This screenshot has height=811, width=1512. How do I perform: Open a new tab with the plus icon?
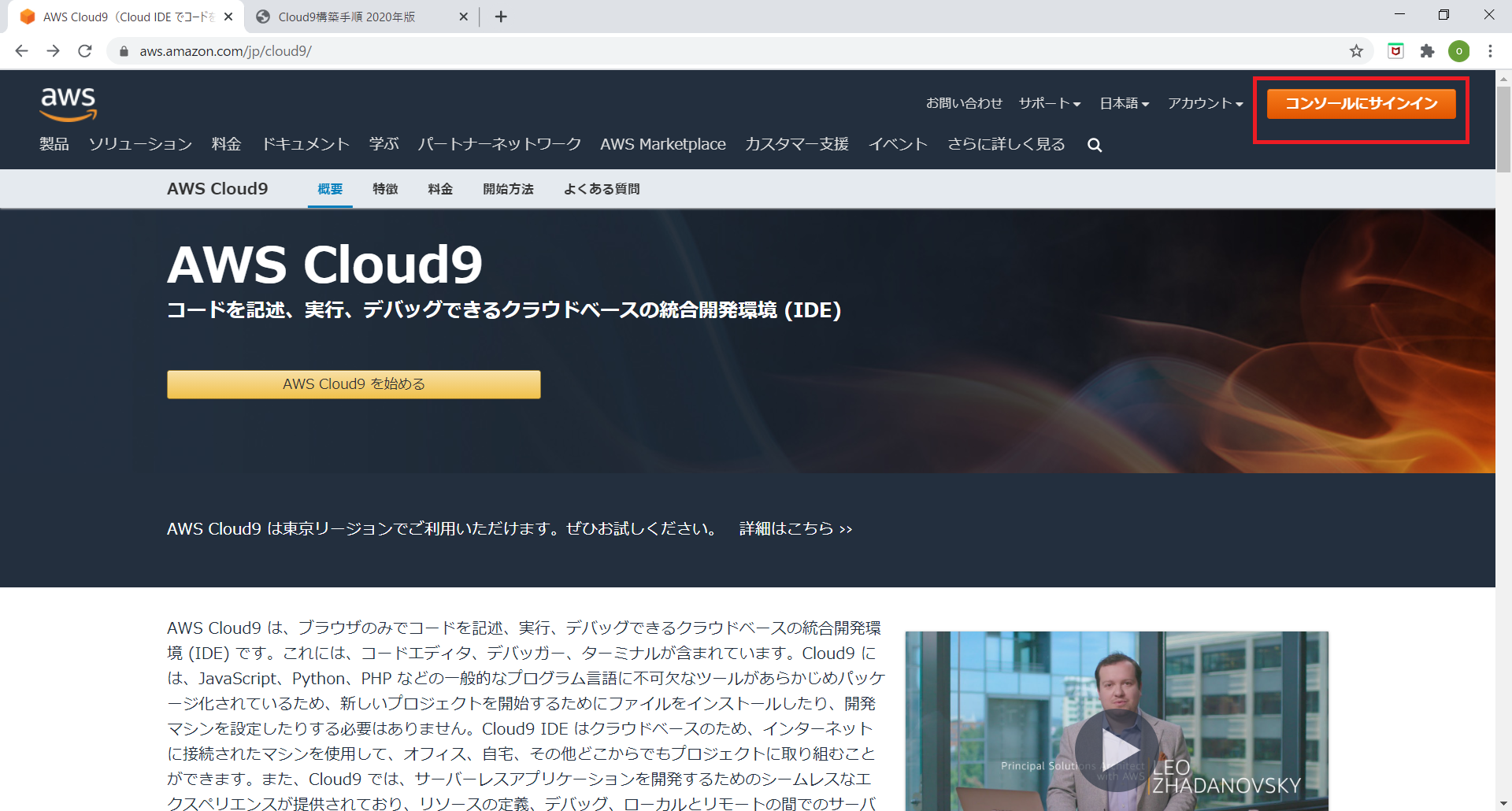point(501,17)
